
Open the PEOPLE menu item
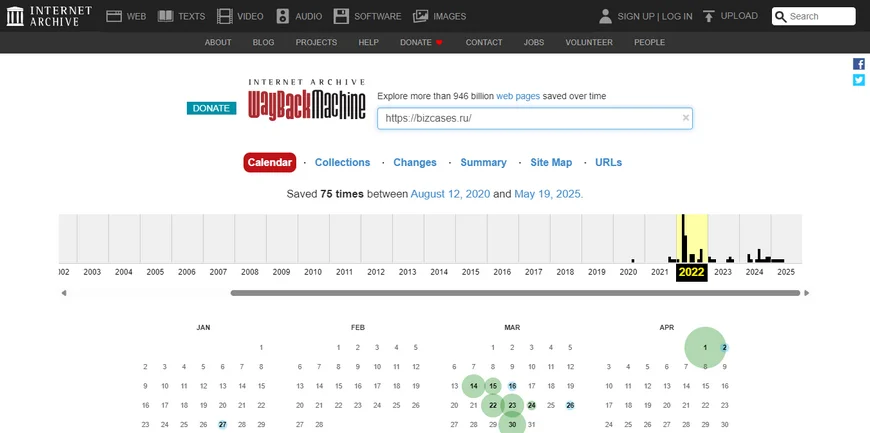click(650, 42)
